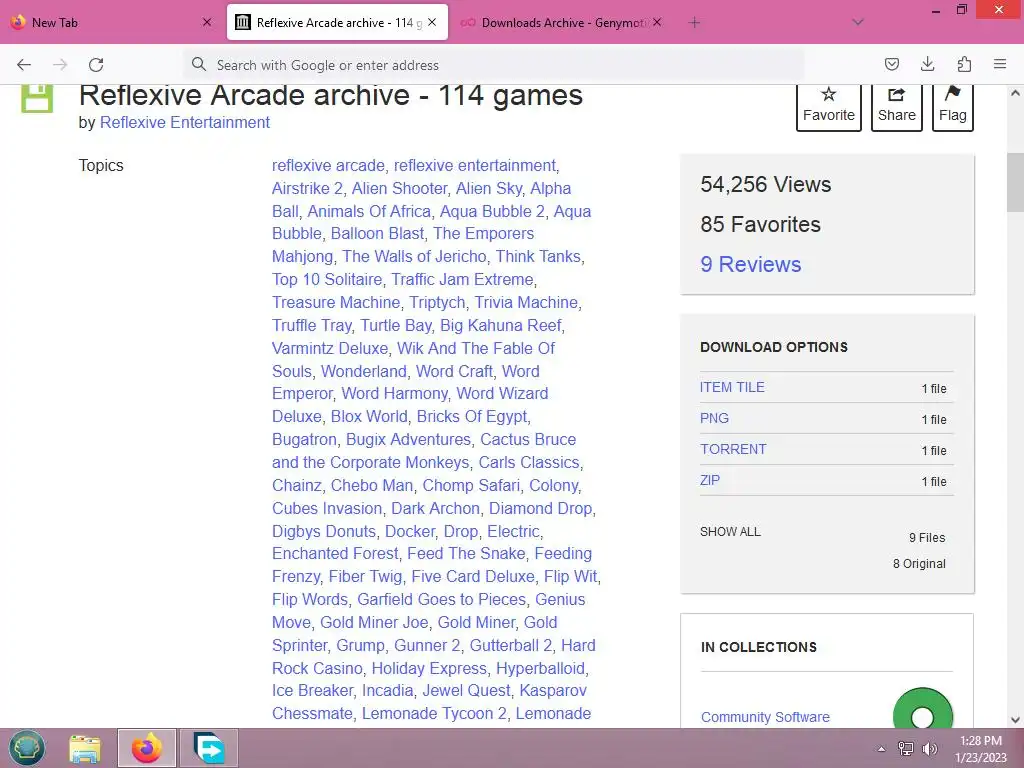Click the page scrollbar down arrow
Viewport: 1024px width, 768px height.
tap(1015, 720)
